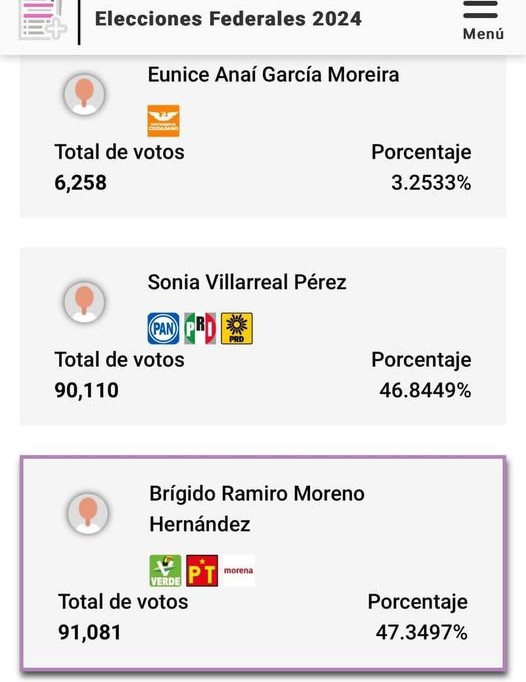Image resolution: width=526 pixels, height=682 pixels.
Task: Click Sonia Villarreal Pérez's avatar picture
Action: coord(84,302)
